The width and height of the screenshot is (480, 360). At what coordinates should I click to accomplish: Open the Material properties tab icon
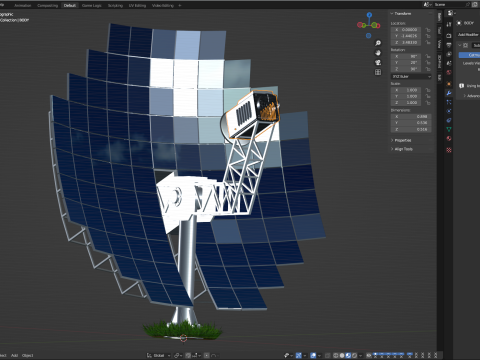tap(449, 138)
